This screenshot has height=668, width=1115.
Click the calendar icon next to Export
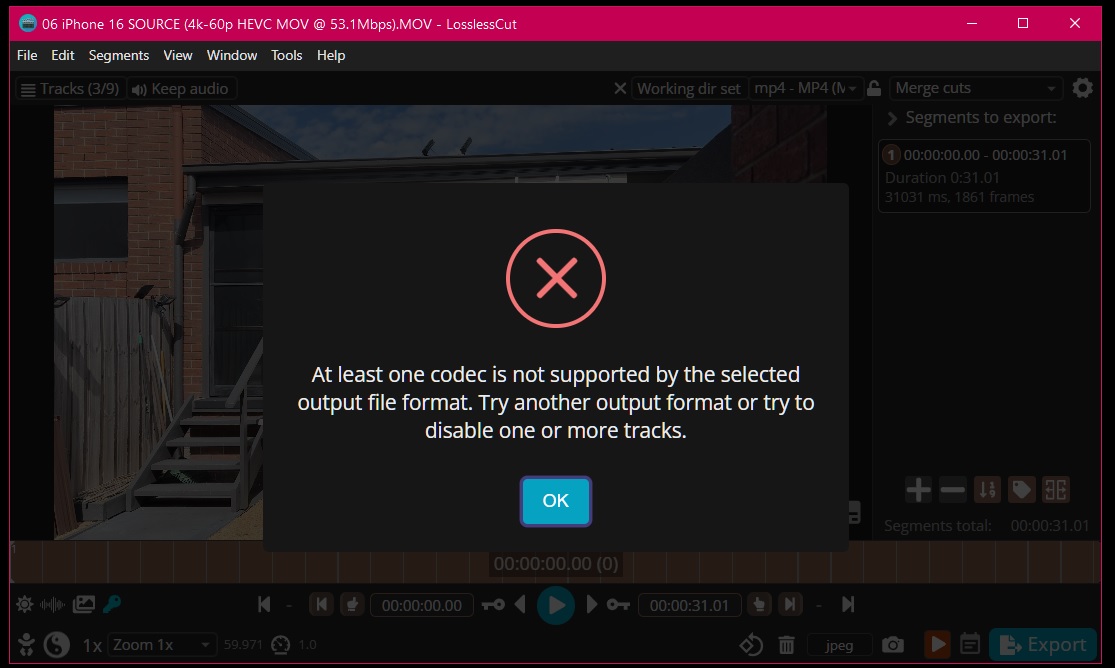point(970,645)
